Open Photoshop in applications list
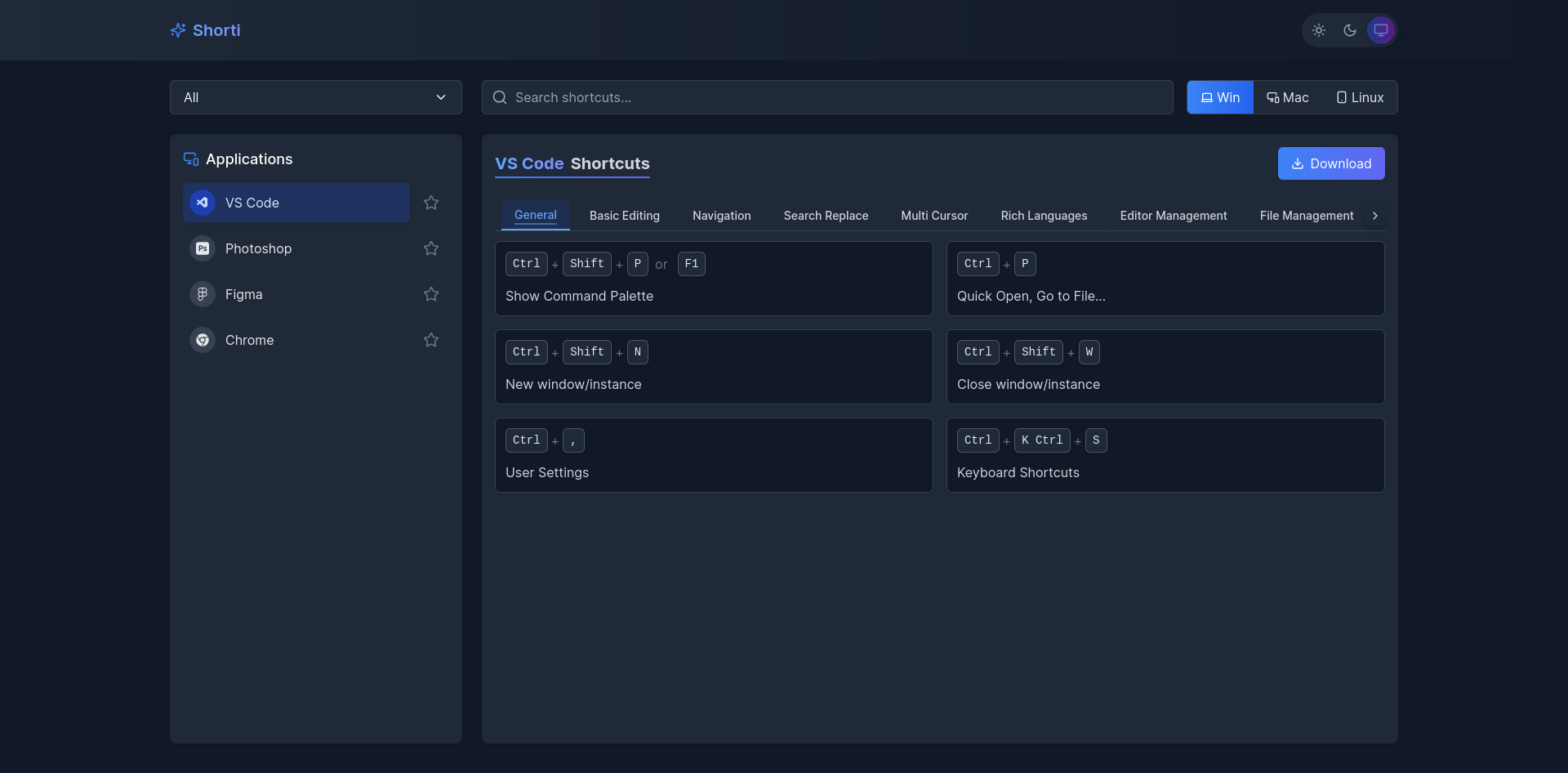The height and width of the screenshot is (773, 1568). tap(296, 248)
